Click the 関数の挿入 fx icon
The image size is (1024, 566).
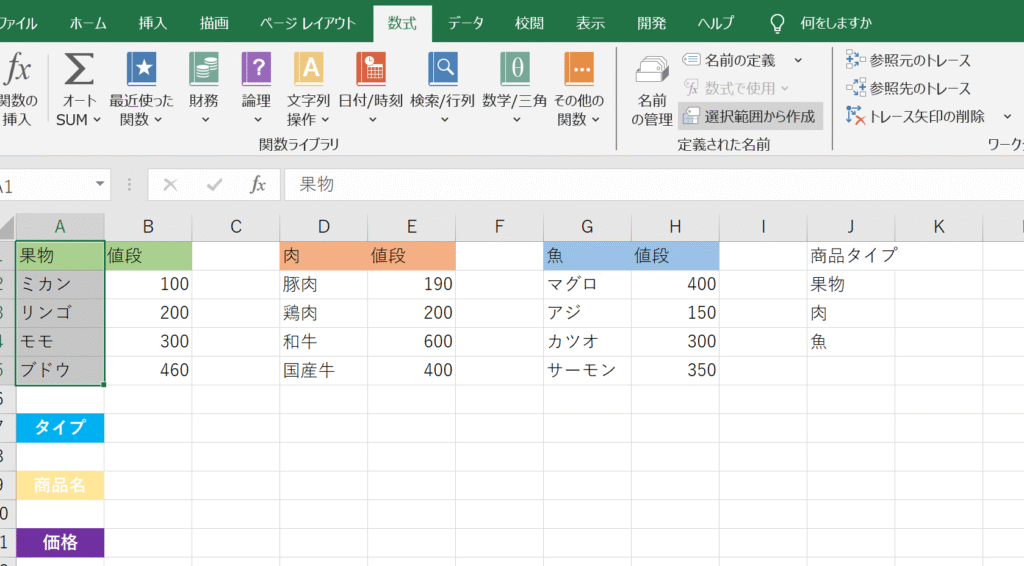[18, 70]
